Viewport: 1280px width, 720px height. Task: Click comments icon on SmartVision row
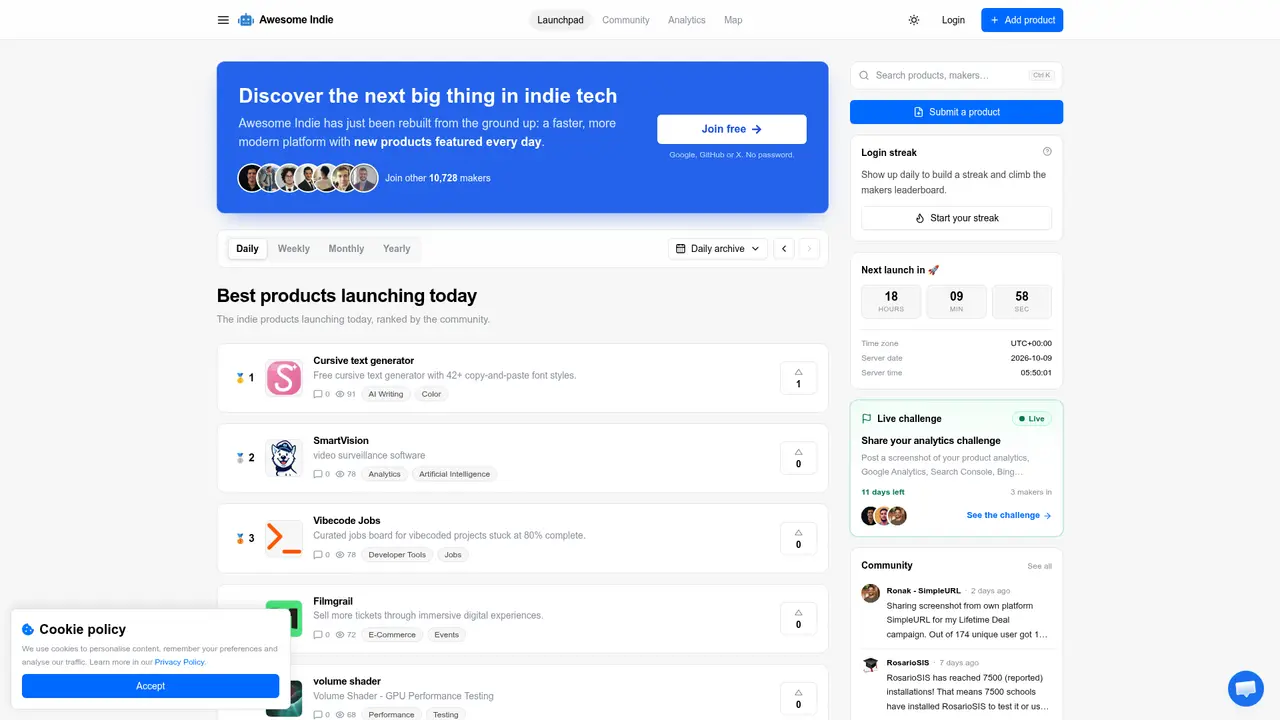tap(318, 474)
